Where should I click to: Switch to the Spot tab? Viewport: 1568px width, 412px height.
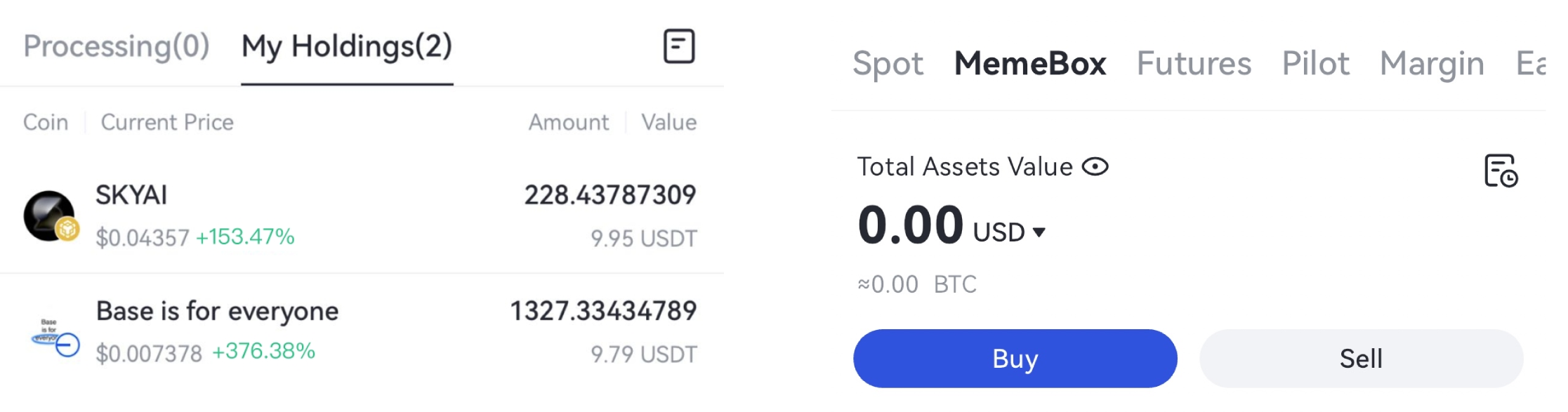pyautogui.click(x=888, y=64)
